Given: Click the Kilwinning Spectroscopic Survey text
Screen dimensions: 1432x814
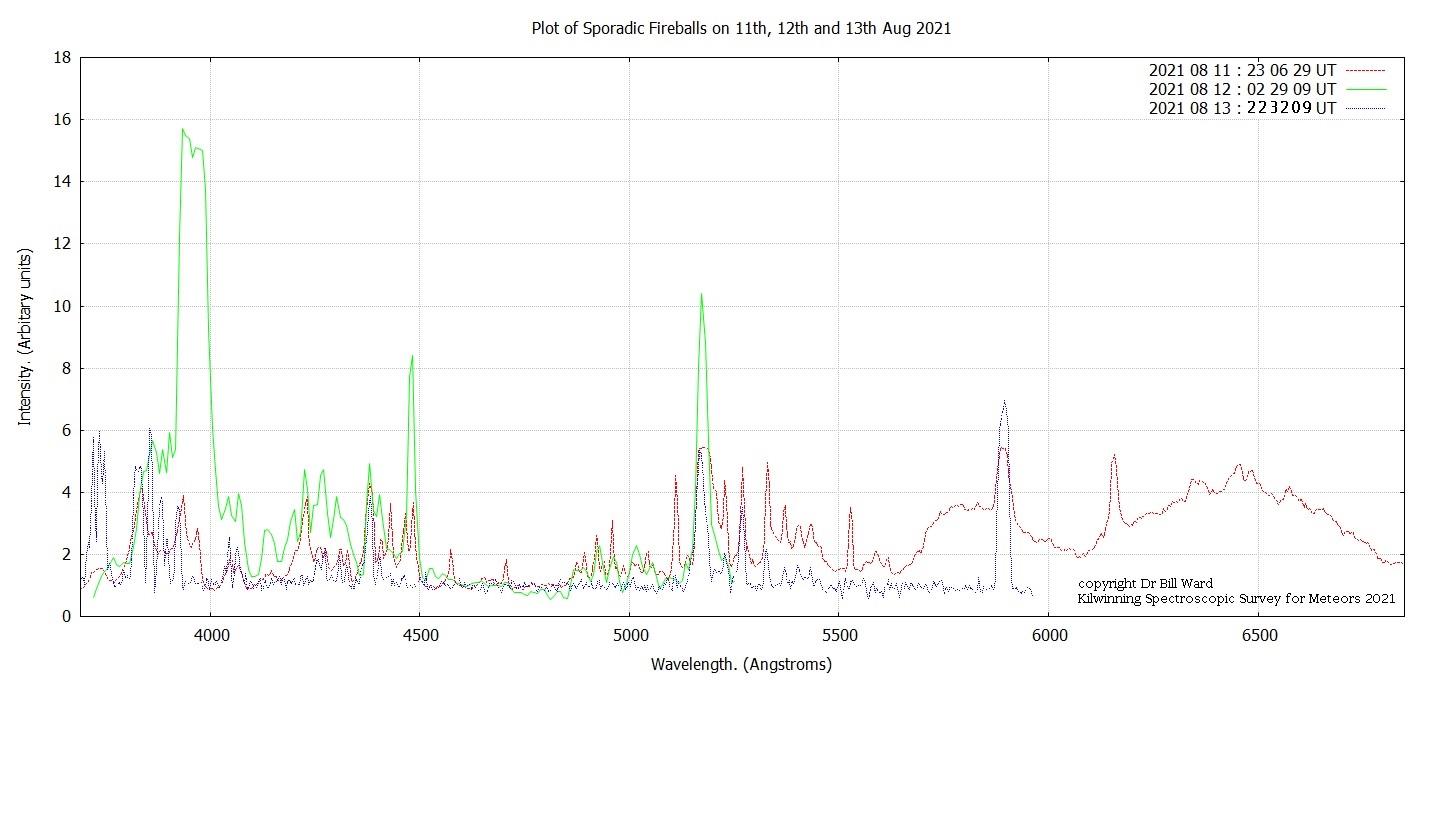Looking at the screenshot, I should tap(1235, 599).
